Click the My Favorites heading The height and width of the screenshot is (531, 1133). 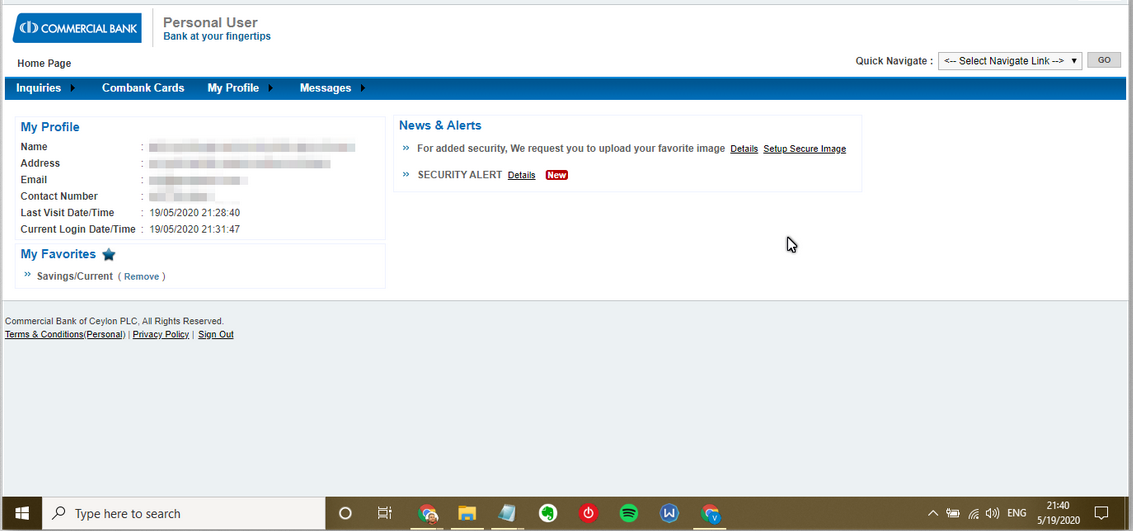(x=58, y=254)
